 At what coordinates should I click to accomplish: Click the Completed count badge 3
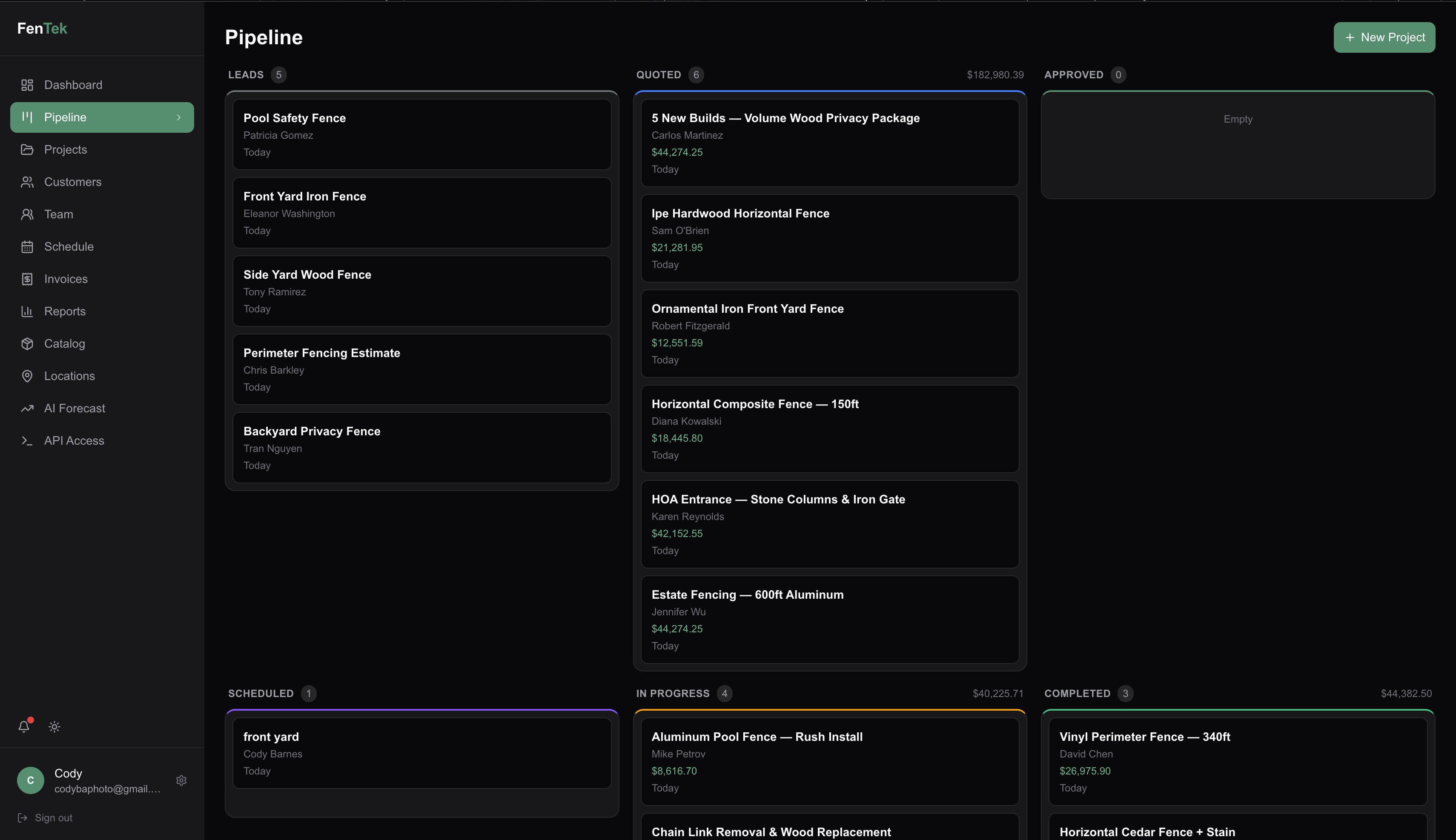(1125, 694)
